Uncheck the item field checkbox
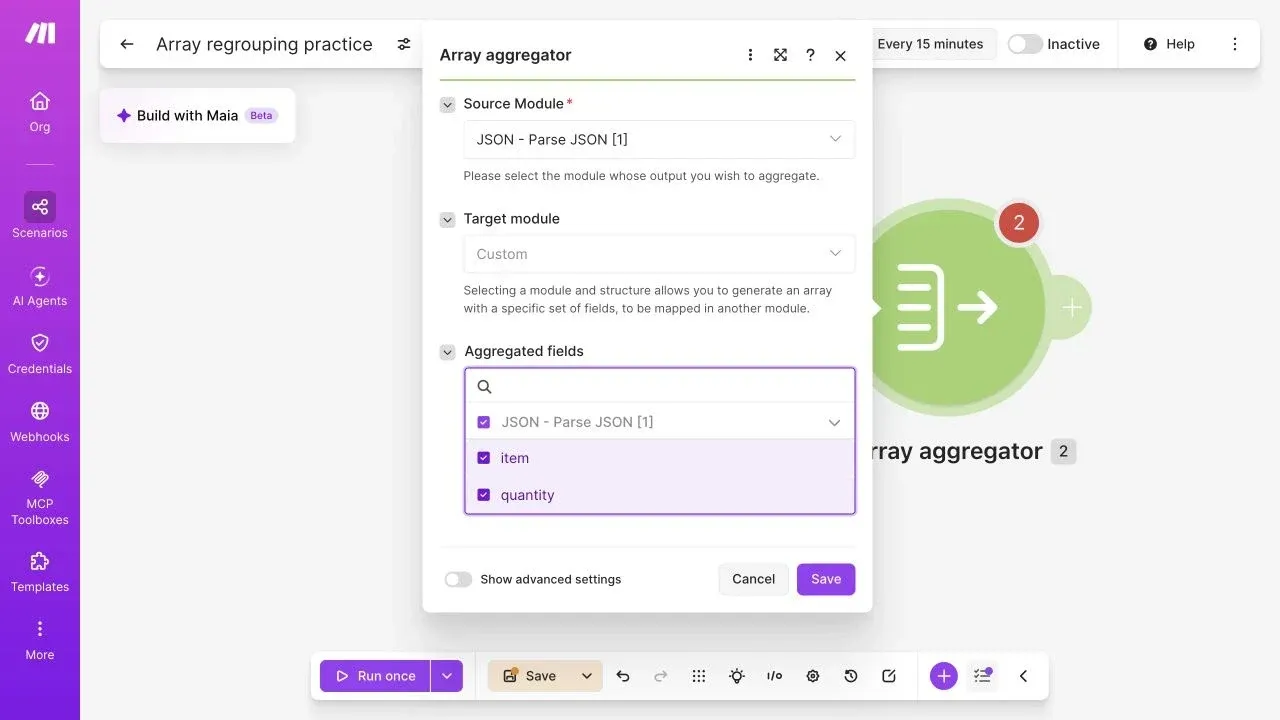Image resolution: width=1280 pixels, height=720 pixels. tap(484, 458)
